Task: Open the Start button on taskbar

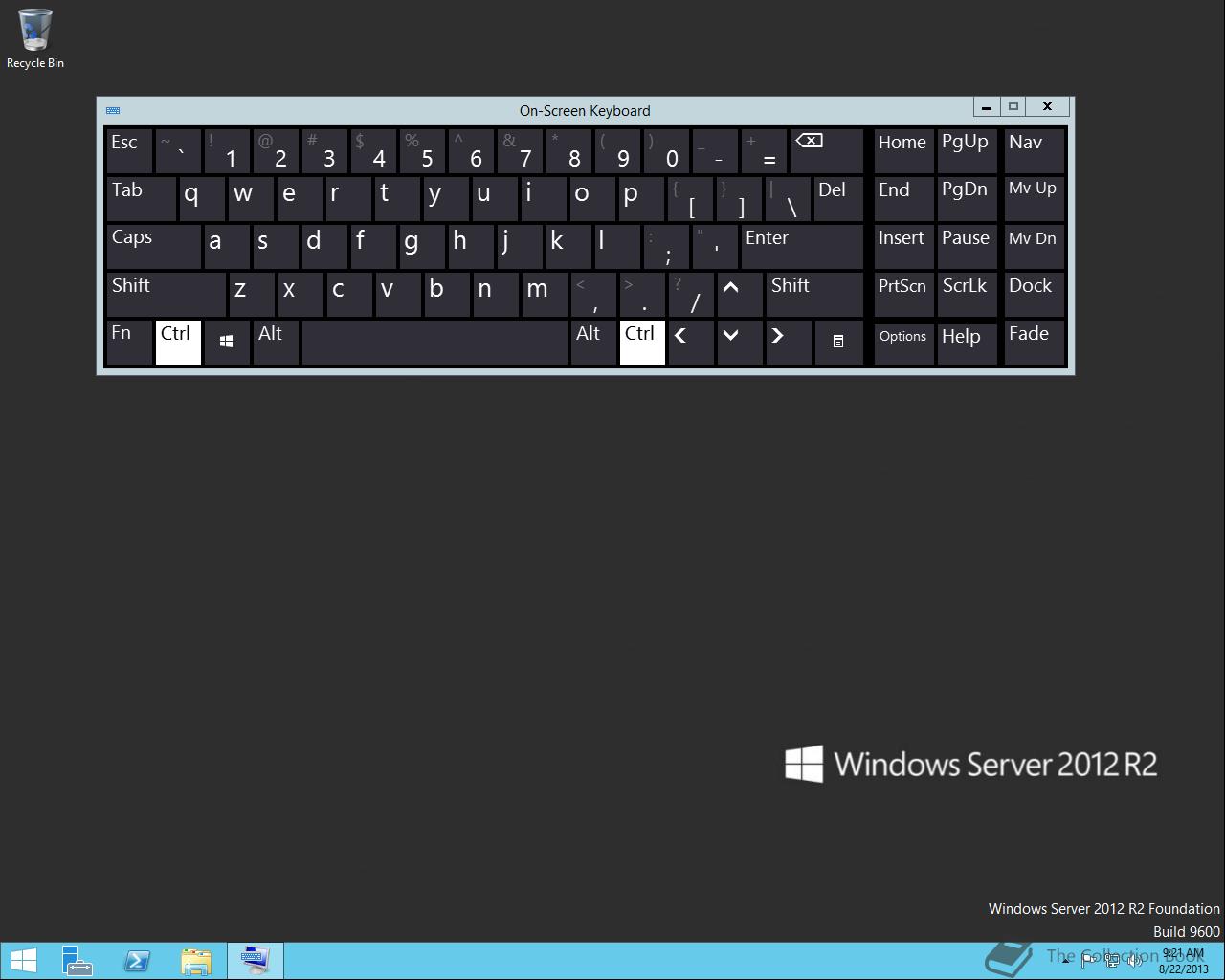Action: pyautogui.click(x=23, y=961)
